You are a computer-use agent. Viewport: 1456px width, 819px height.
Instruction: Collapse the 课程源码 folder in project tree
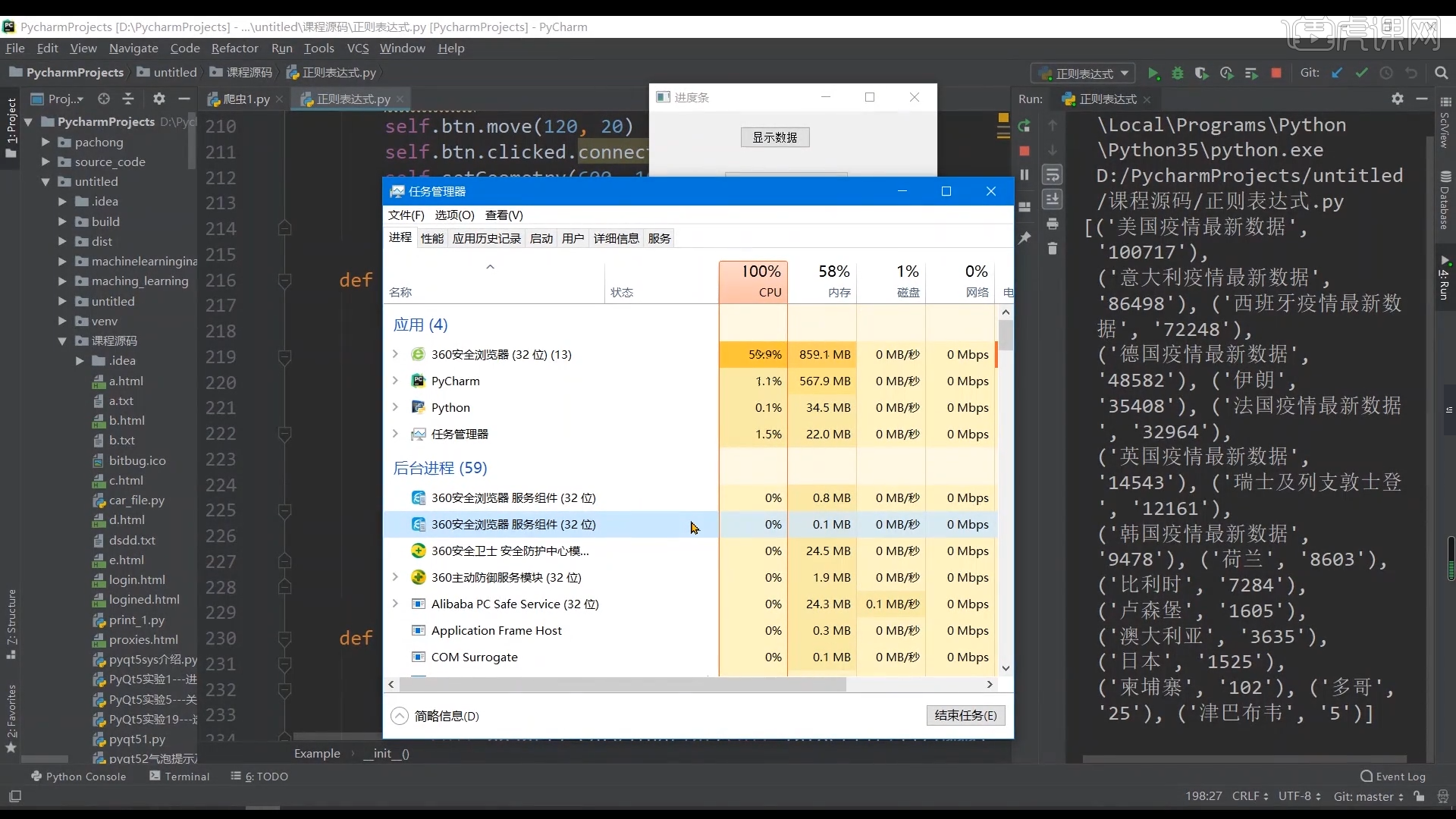63,341
